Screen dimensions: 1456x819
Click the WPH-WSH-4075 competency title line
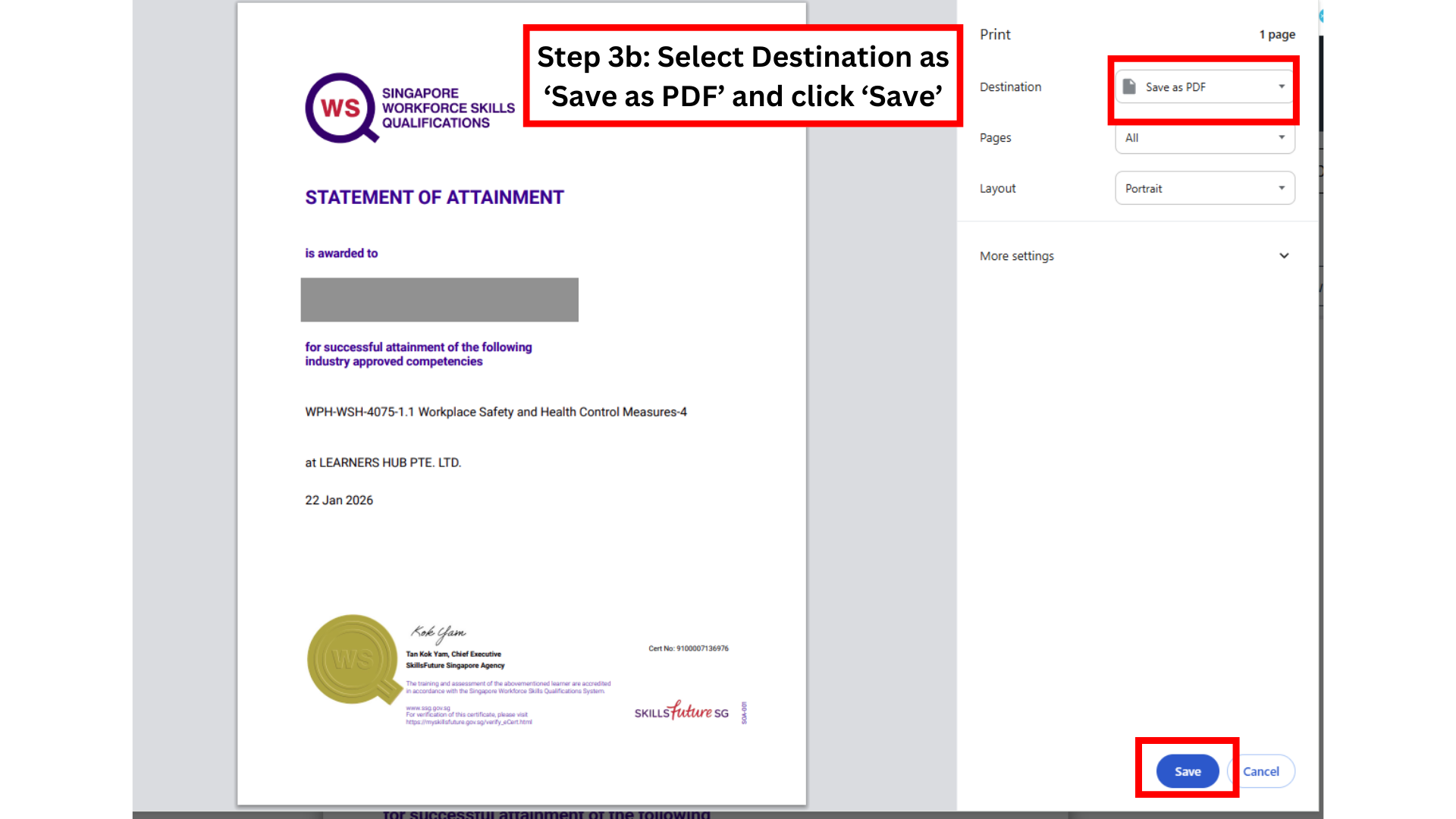coord(495,412)
